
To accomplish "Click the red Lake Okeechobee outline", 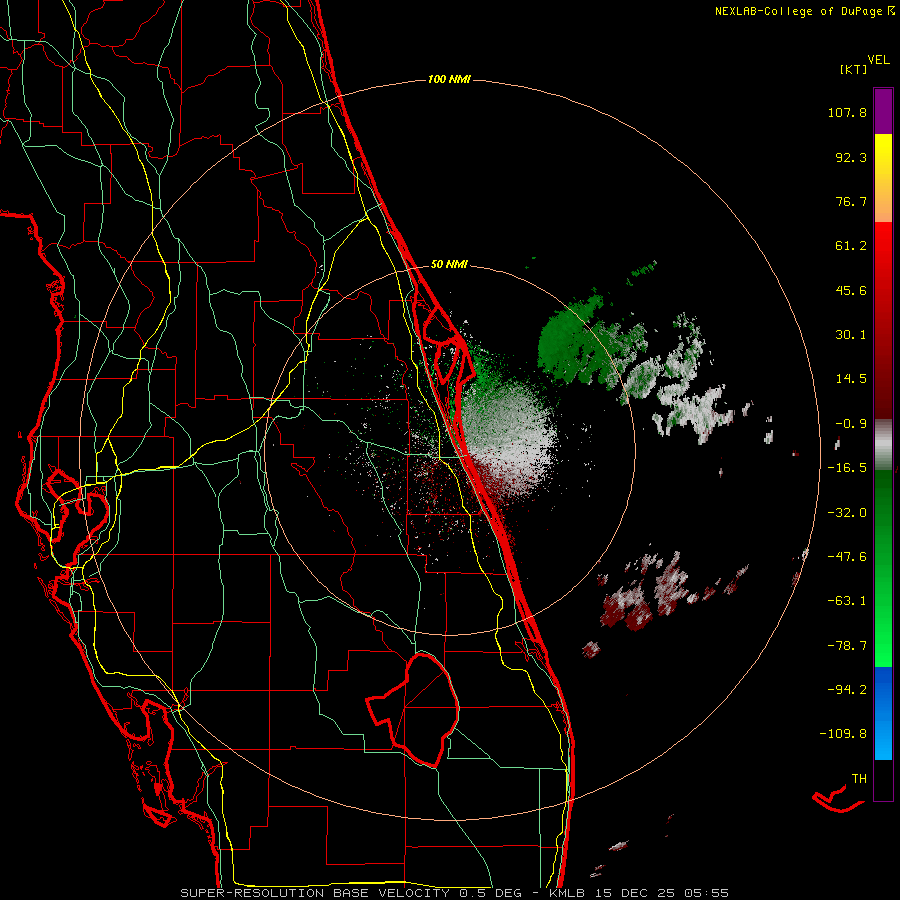I will [414, 710].
